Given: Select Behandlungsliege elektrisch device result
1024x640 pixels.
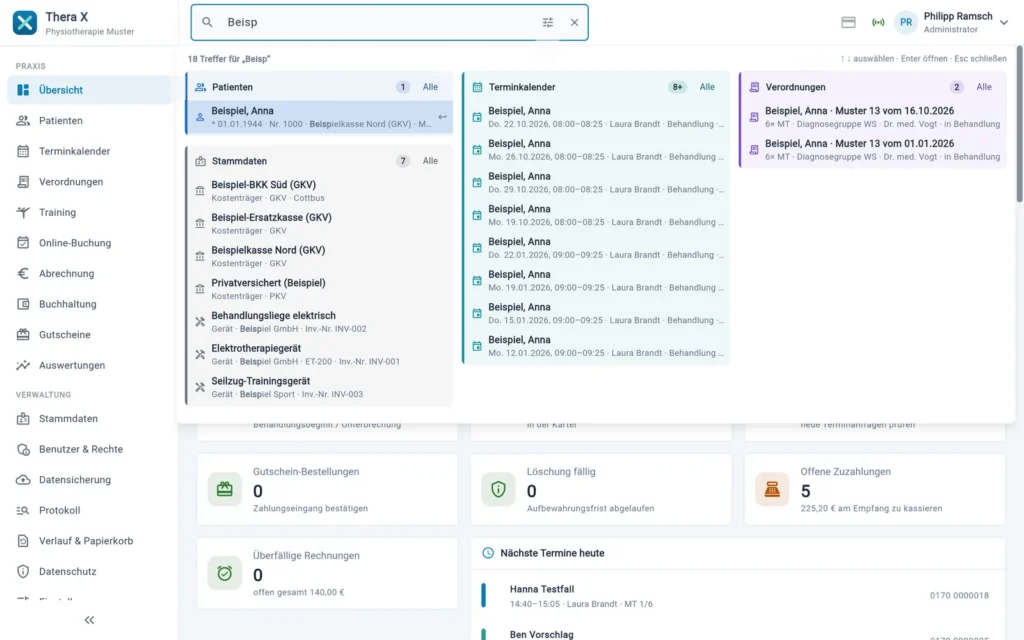Looking at the screenshot, I should [320, 321].
